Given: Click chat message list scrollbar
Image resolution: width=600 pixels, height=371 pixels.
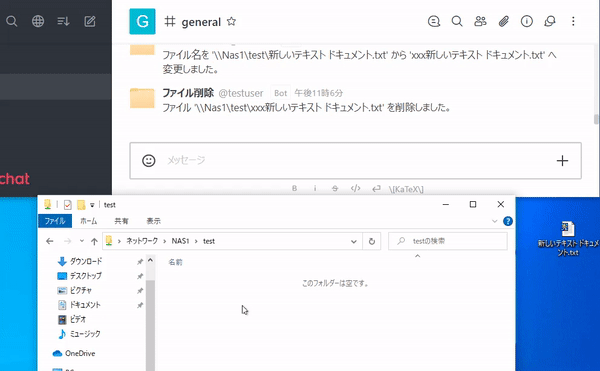Looking at the screenshot, I should (596, 119).
